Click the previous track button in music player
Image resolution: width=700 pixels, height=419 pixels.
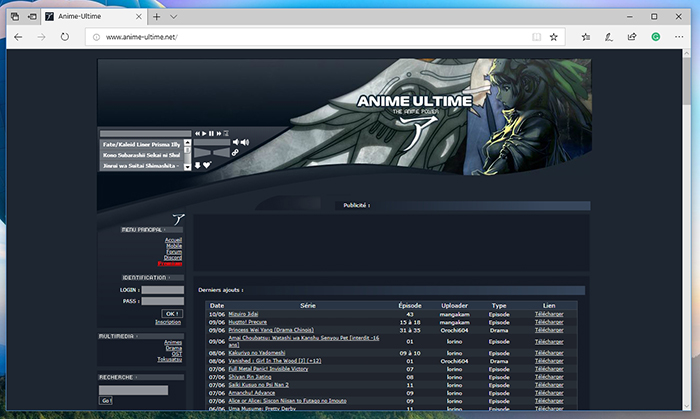click(197, 133)
